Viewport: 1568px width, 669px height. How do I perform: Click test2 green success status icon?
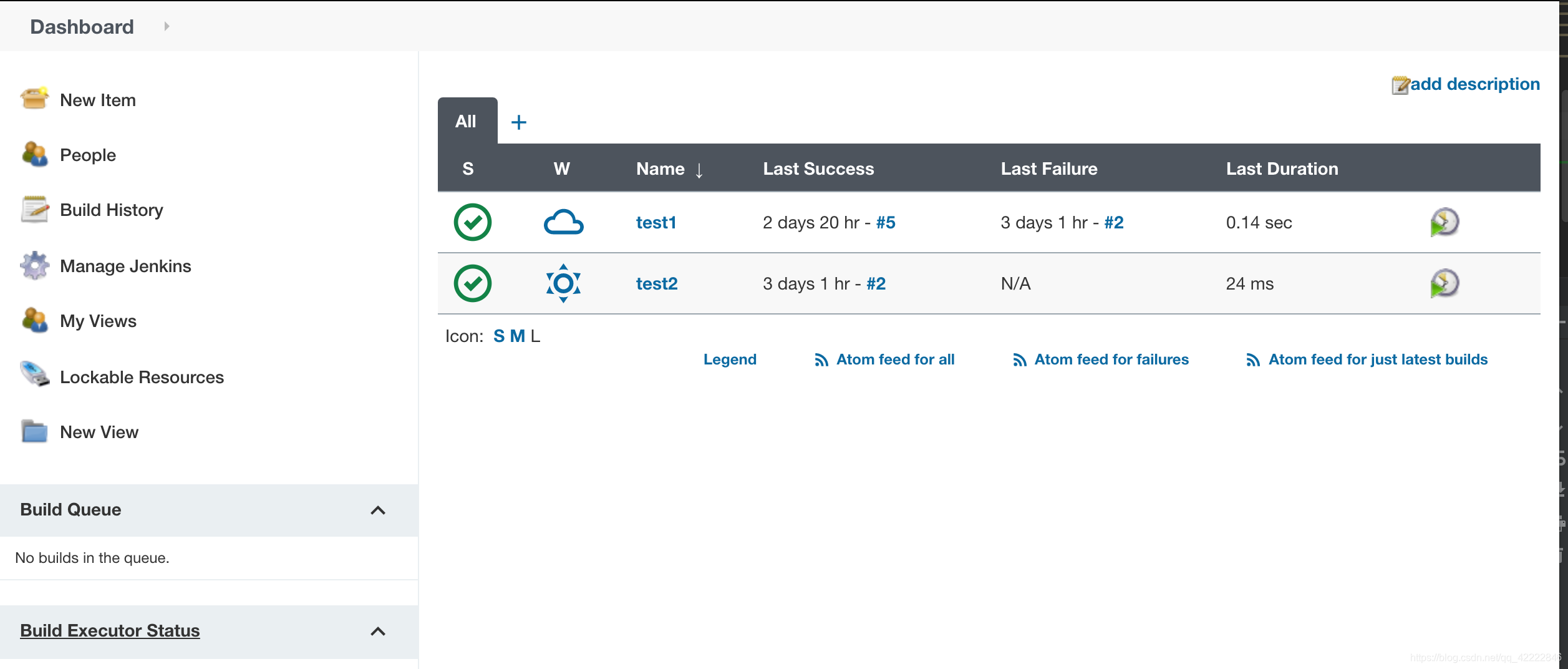click(472, 283)
